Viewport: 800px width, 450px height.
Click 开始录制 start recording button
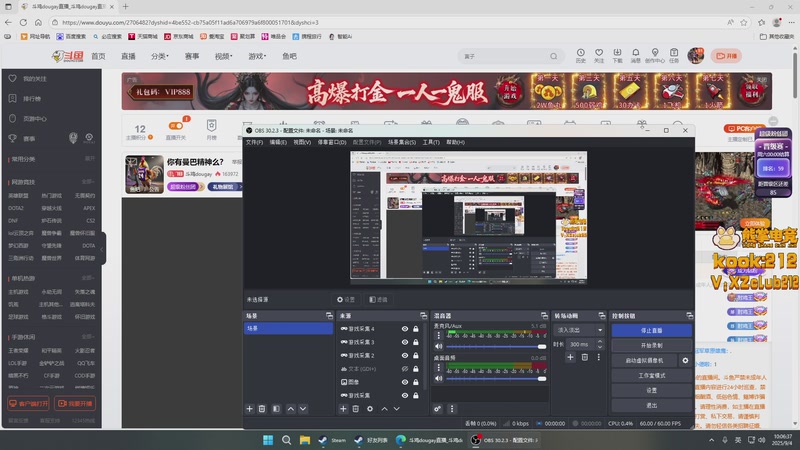(x=652, y=345)
